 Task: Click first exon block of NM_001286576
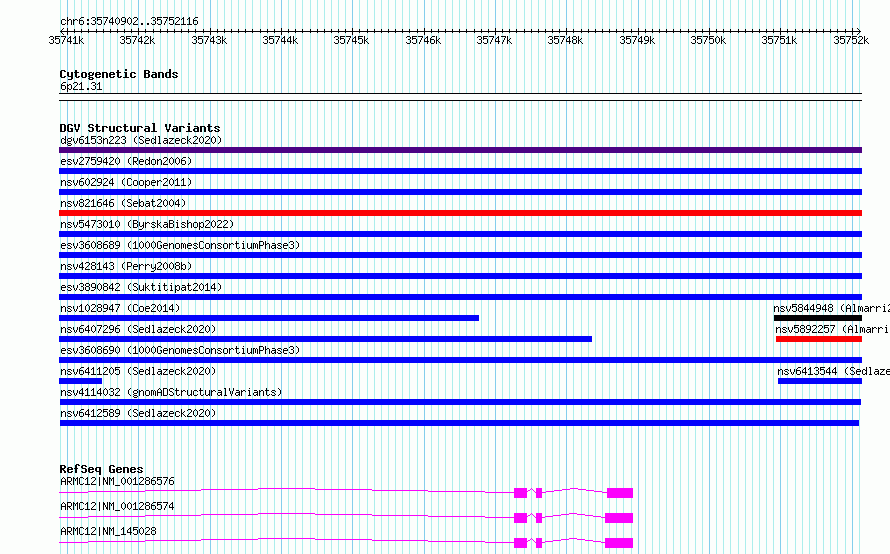coord(520,493)
